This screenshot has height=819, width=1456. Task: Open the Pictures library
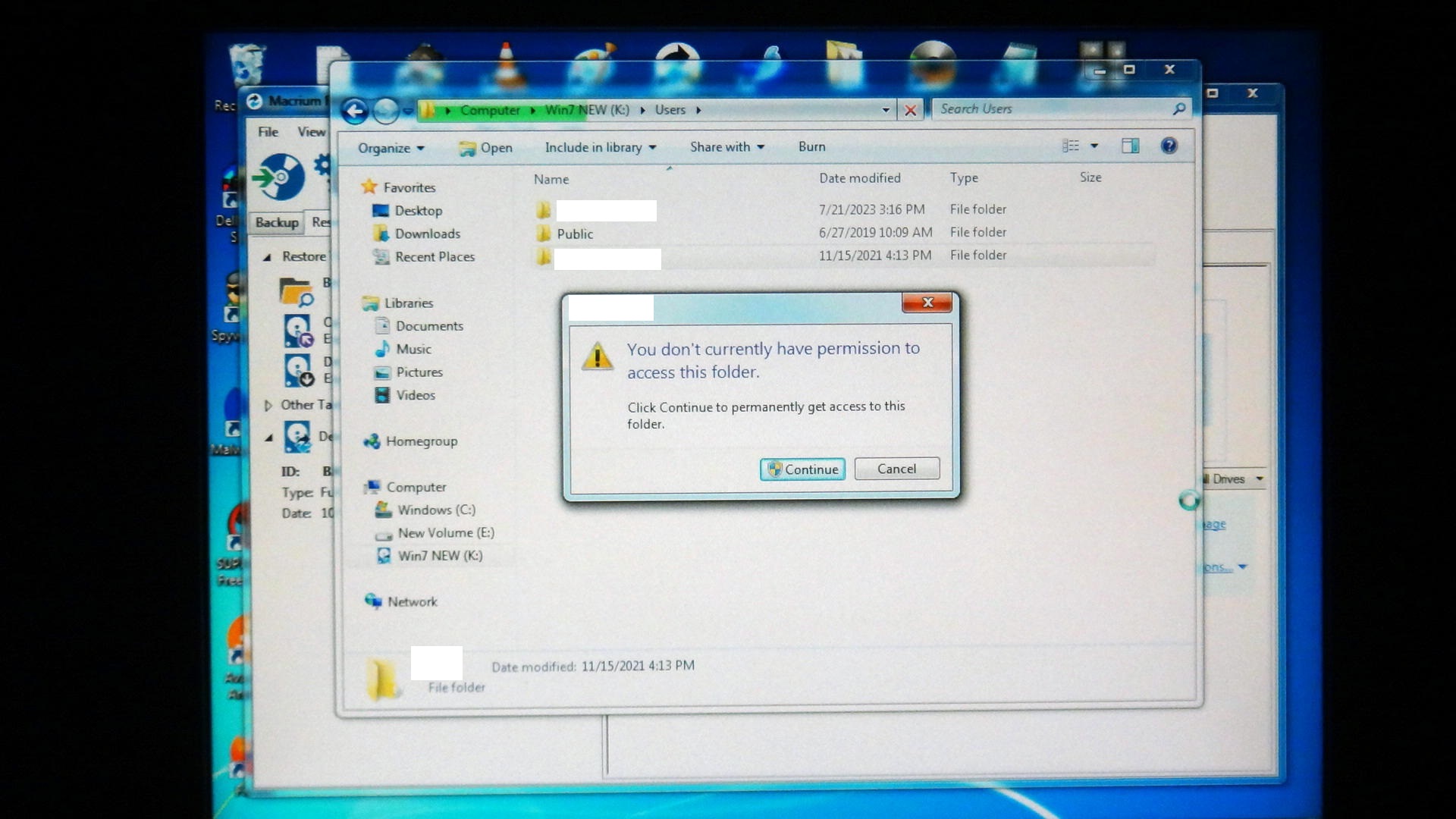(419, 372)
